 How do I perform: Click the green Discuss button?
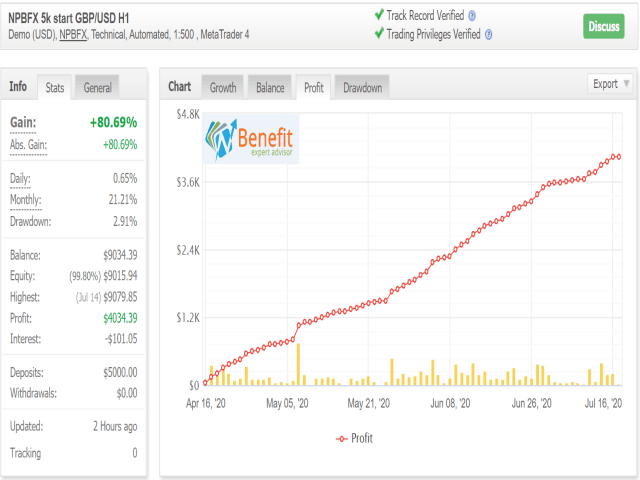(x=604, y=26)
